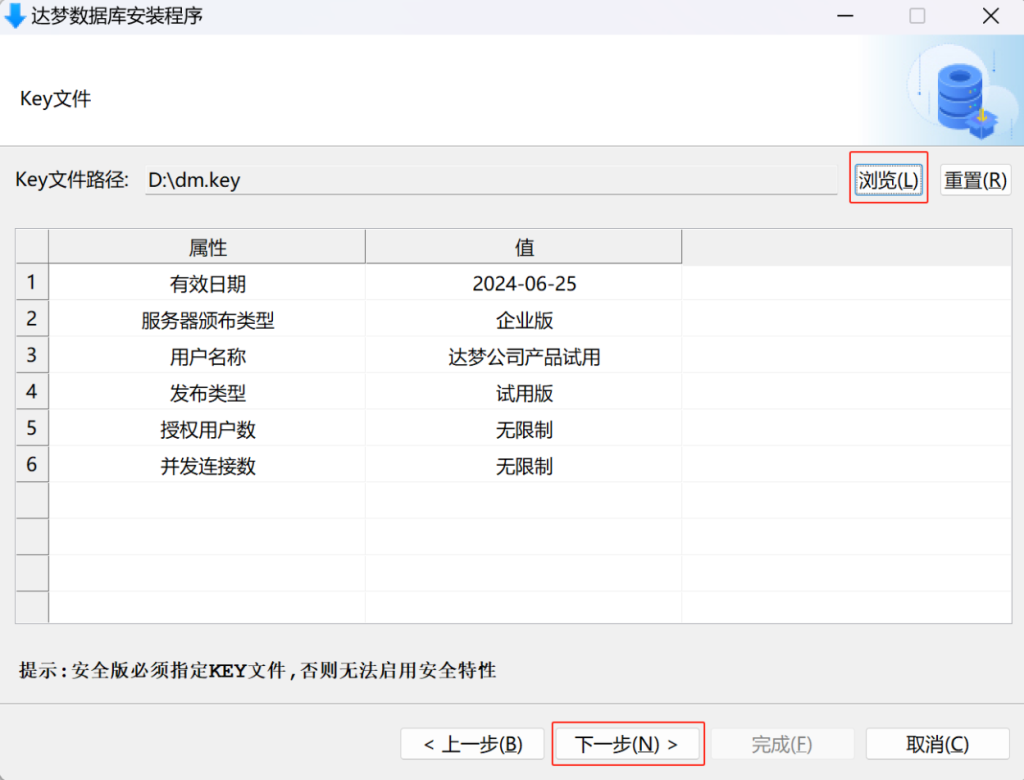
Task: Click the 并发连接数 attribute cell
Action: pyautogui.click(x=207, y=466)
